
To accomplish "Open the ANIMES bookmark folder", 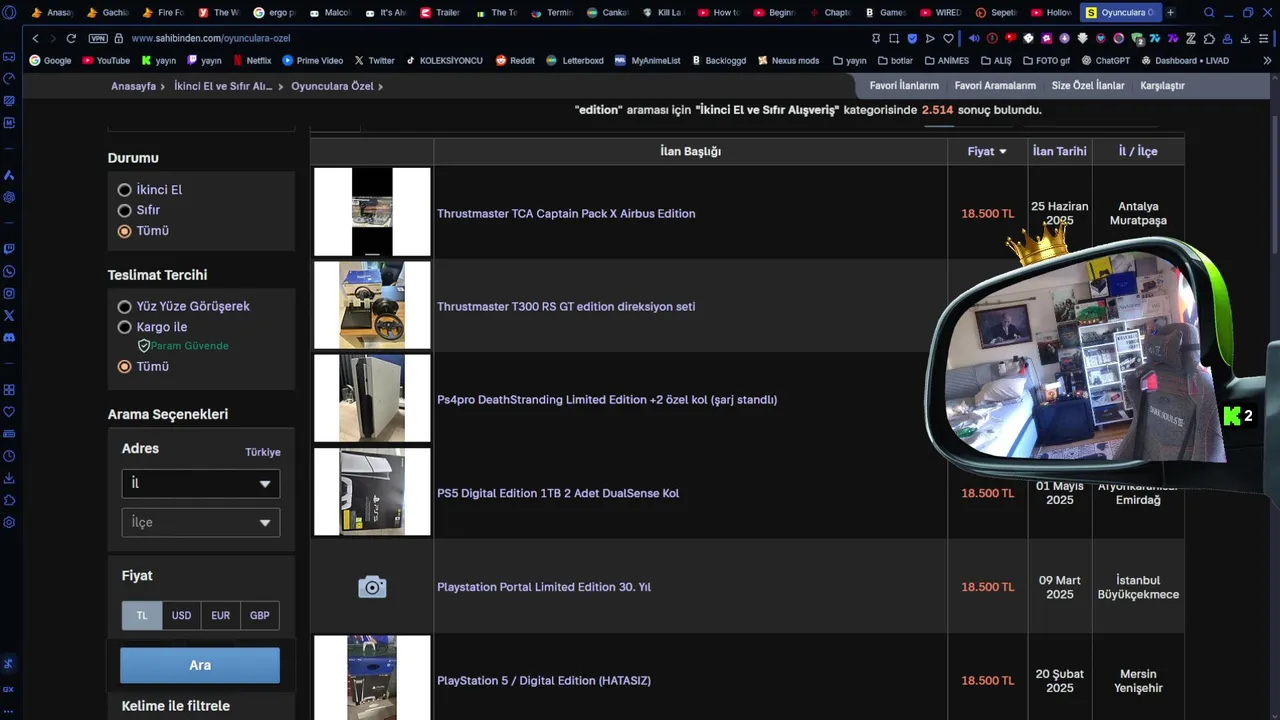I will pyautogui.click(x=946, y=60).
